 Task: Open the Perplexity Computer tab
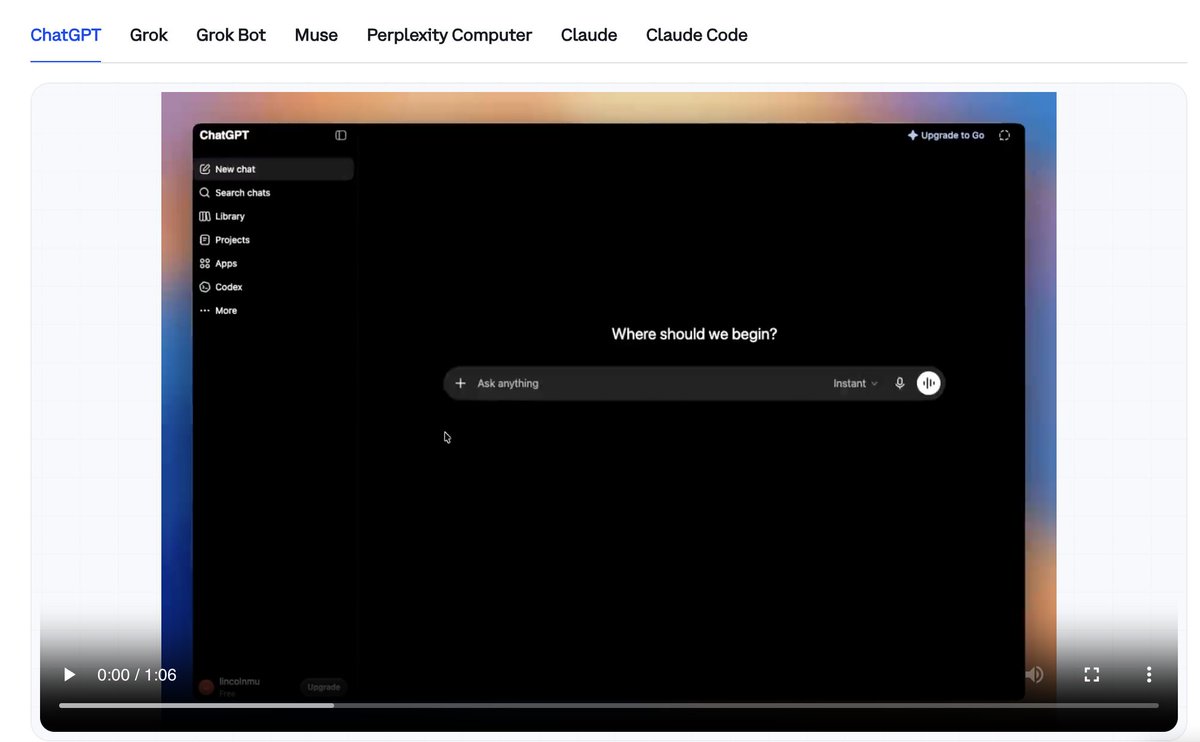click(x=449, y=35)
